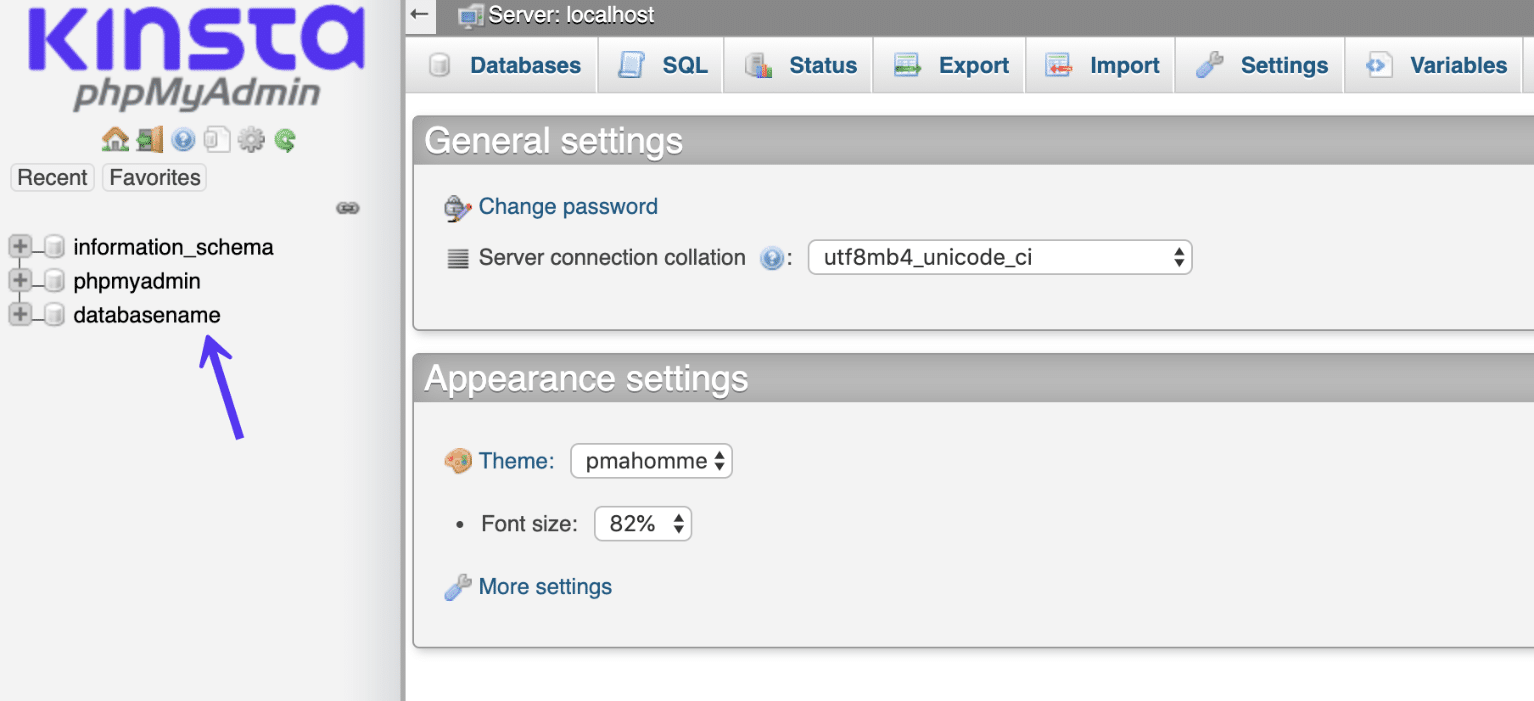Screen dimensions: 1534x701
Task: Click the back arrow above the navigation panel
Action: (x=418, y=15)
